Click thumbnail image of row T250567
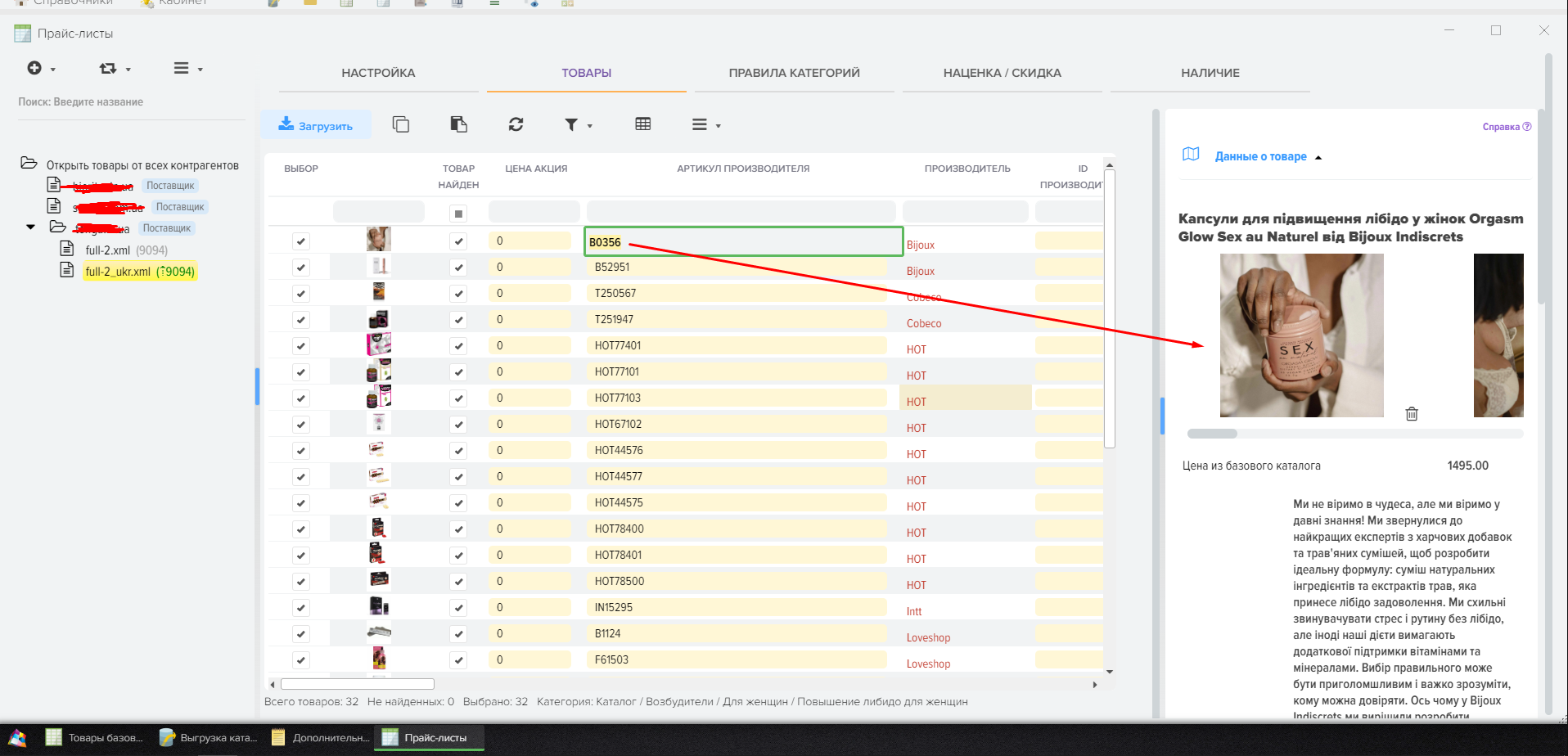 378,292
